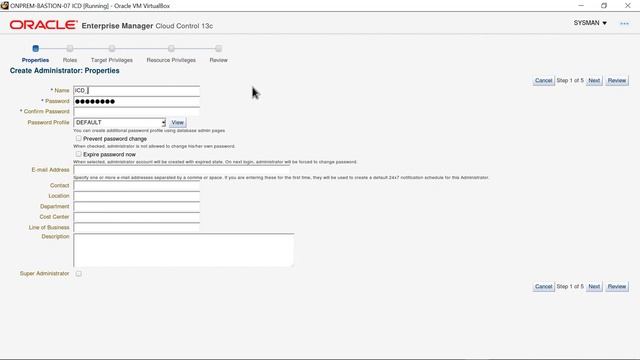Focus the Cost Center input field
The image size is (640, 360).
137,217
